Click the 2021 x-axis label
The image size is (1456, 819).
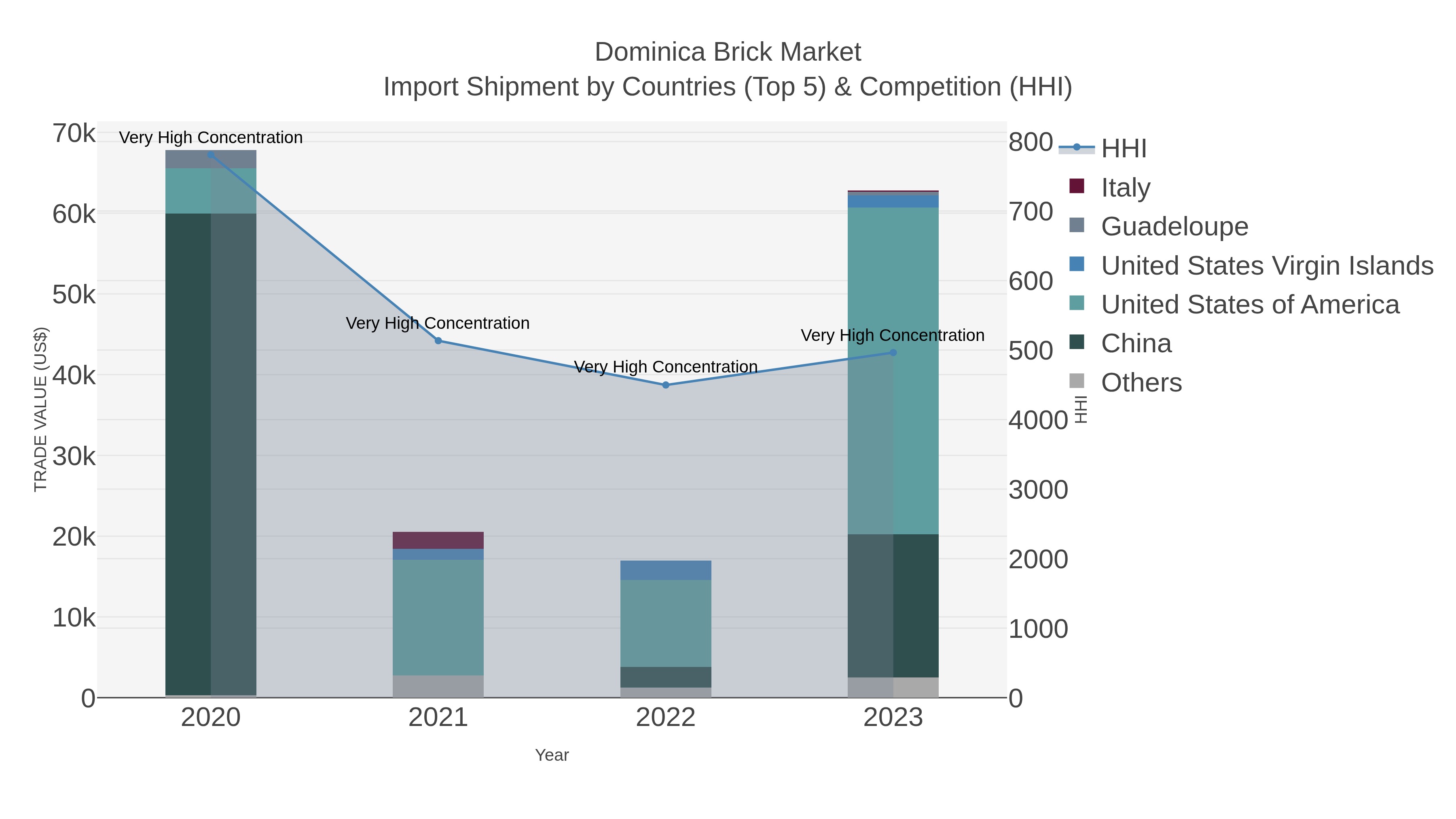438,717
